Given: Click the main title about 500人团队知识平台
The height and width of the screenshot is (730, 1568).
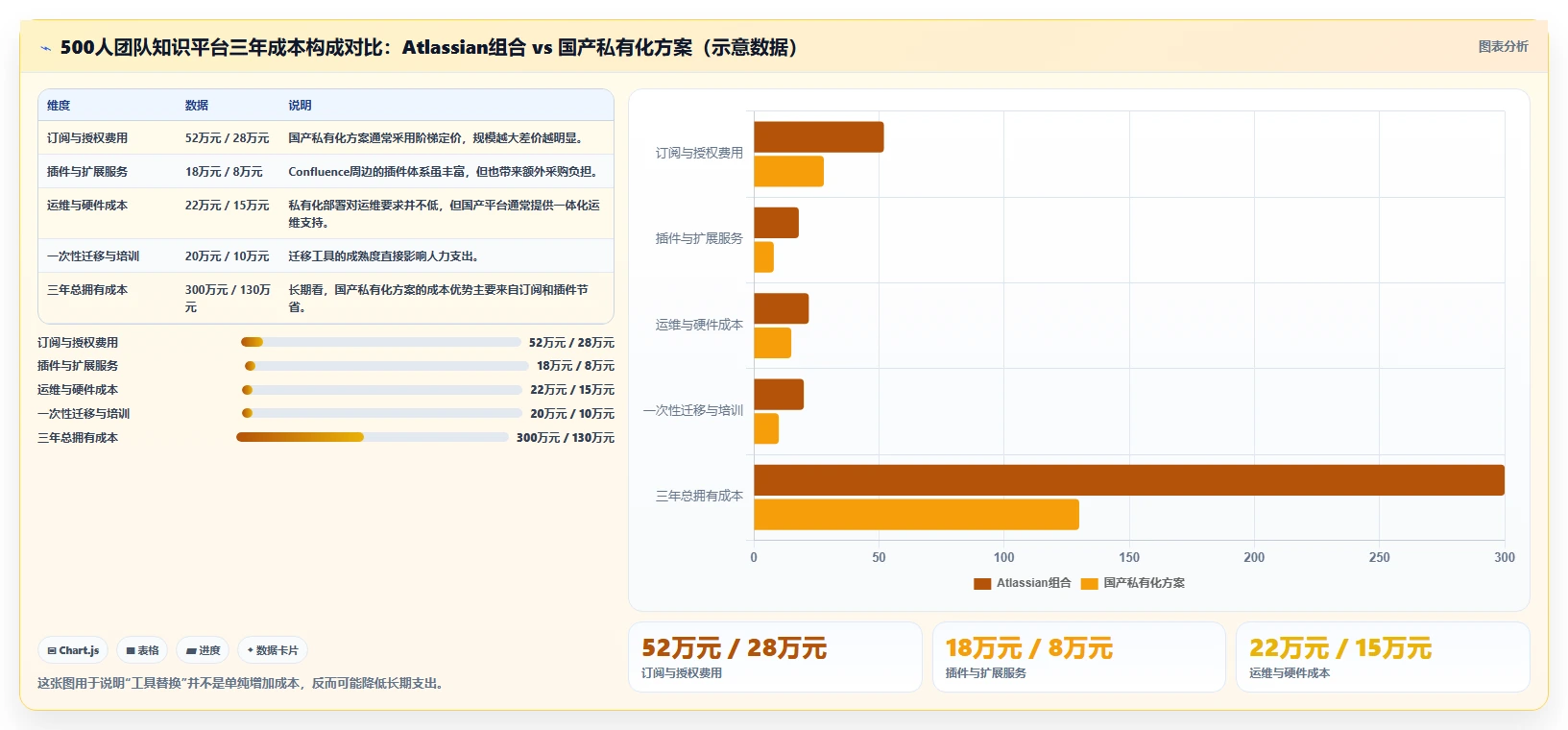Looking at the screenshot, I should [432, 48].
